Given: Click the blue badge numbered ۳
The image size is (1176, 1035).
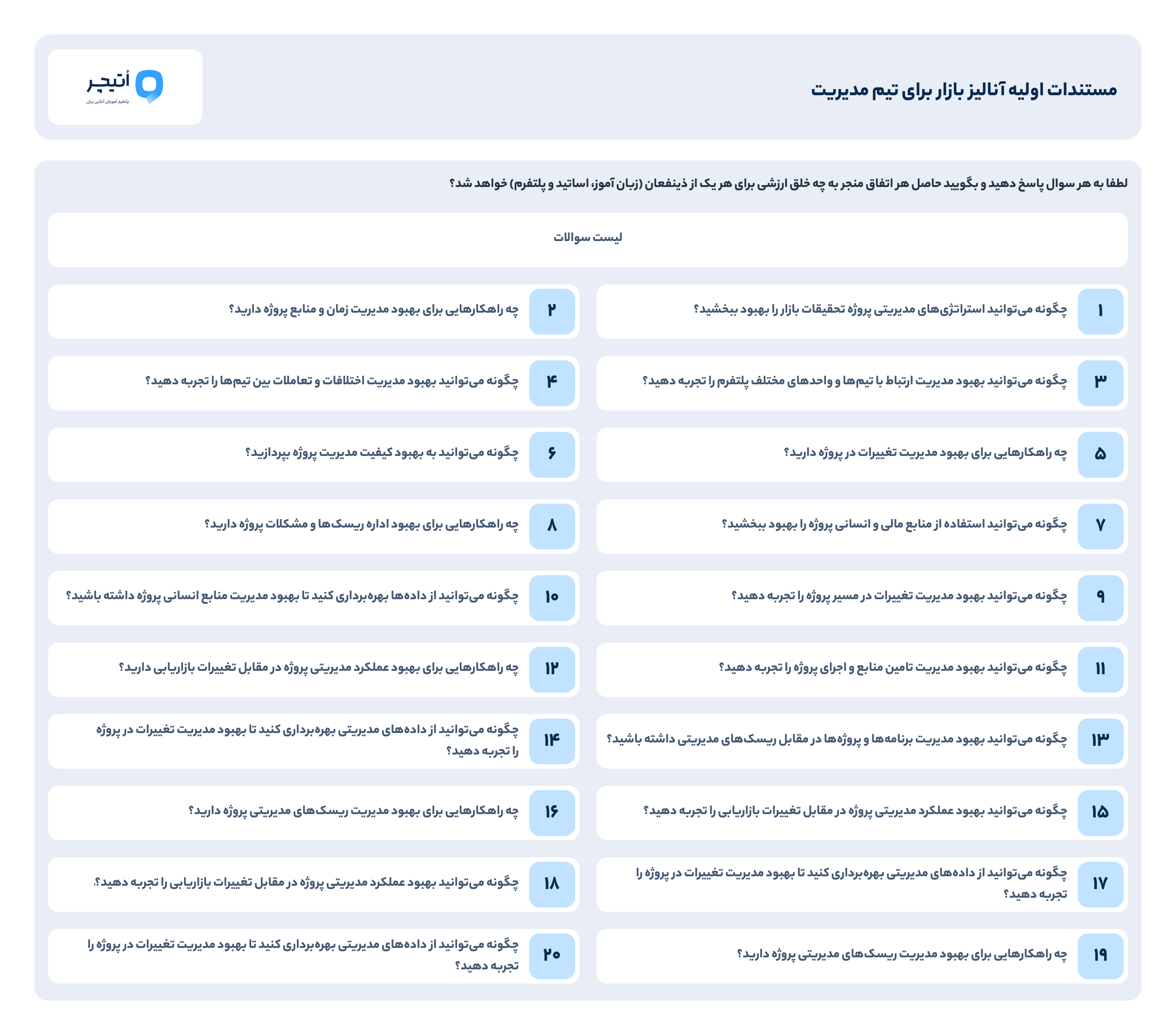Looking at the screenshot, I should click(1100, 383).
